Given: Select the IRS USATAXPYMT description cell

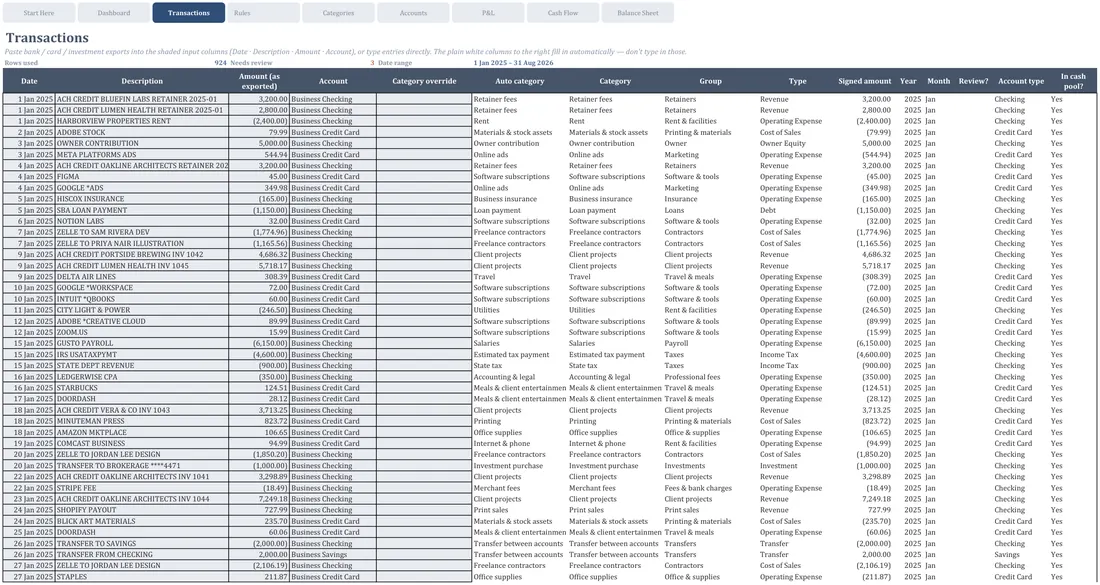Looking at the screenshot, I should 142,355.
